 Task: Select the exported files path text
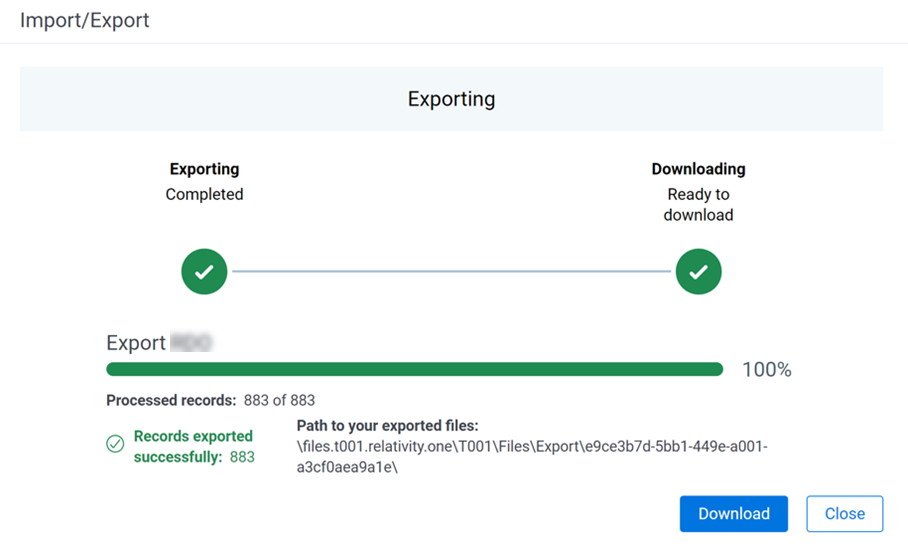[x=532, y=457]
